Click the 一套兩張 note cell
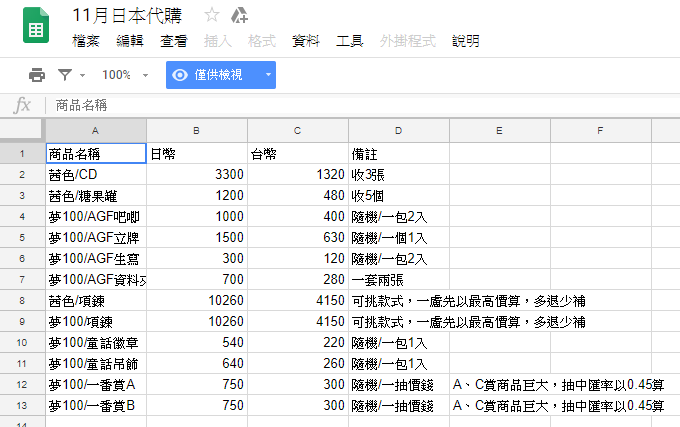 coord(399,280)
